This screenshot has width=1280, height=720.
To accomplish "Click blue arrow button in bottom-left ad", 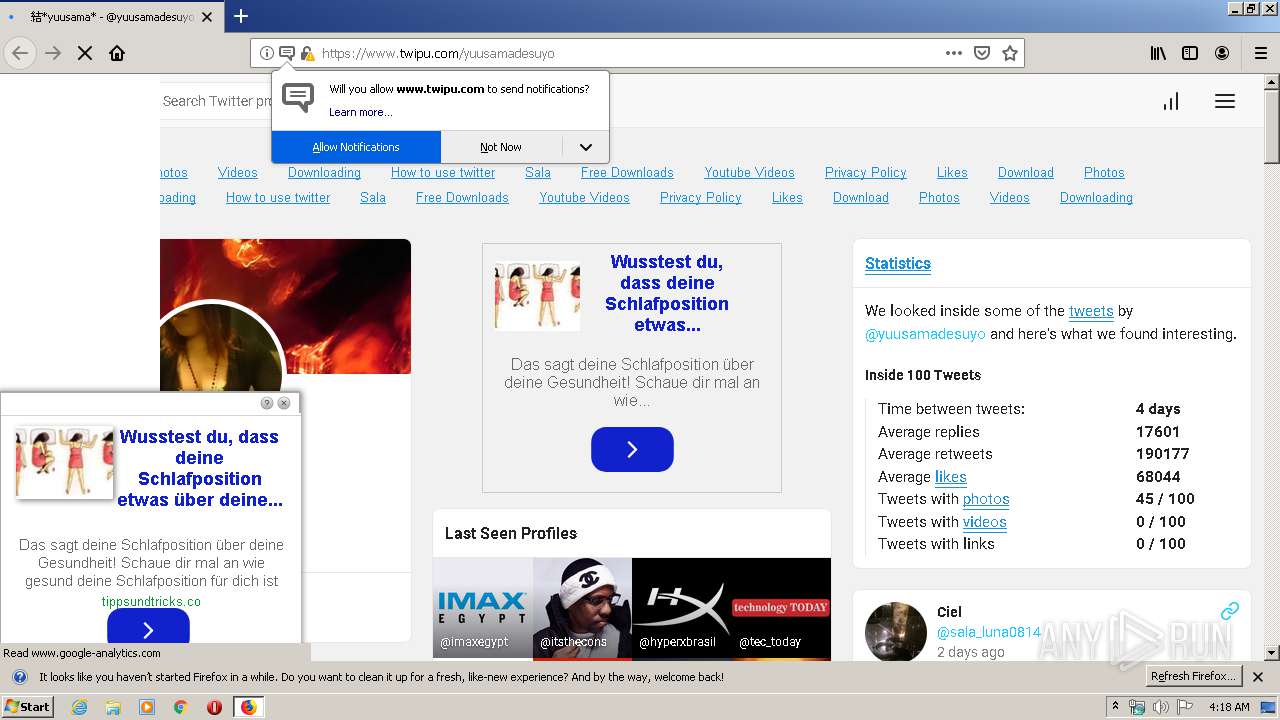I will click(148, 628).
